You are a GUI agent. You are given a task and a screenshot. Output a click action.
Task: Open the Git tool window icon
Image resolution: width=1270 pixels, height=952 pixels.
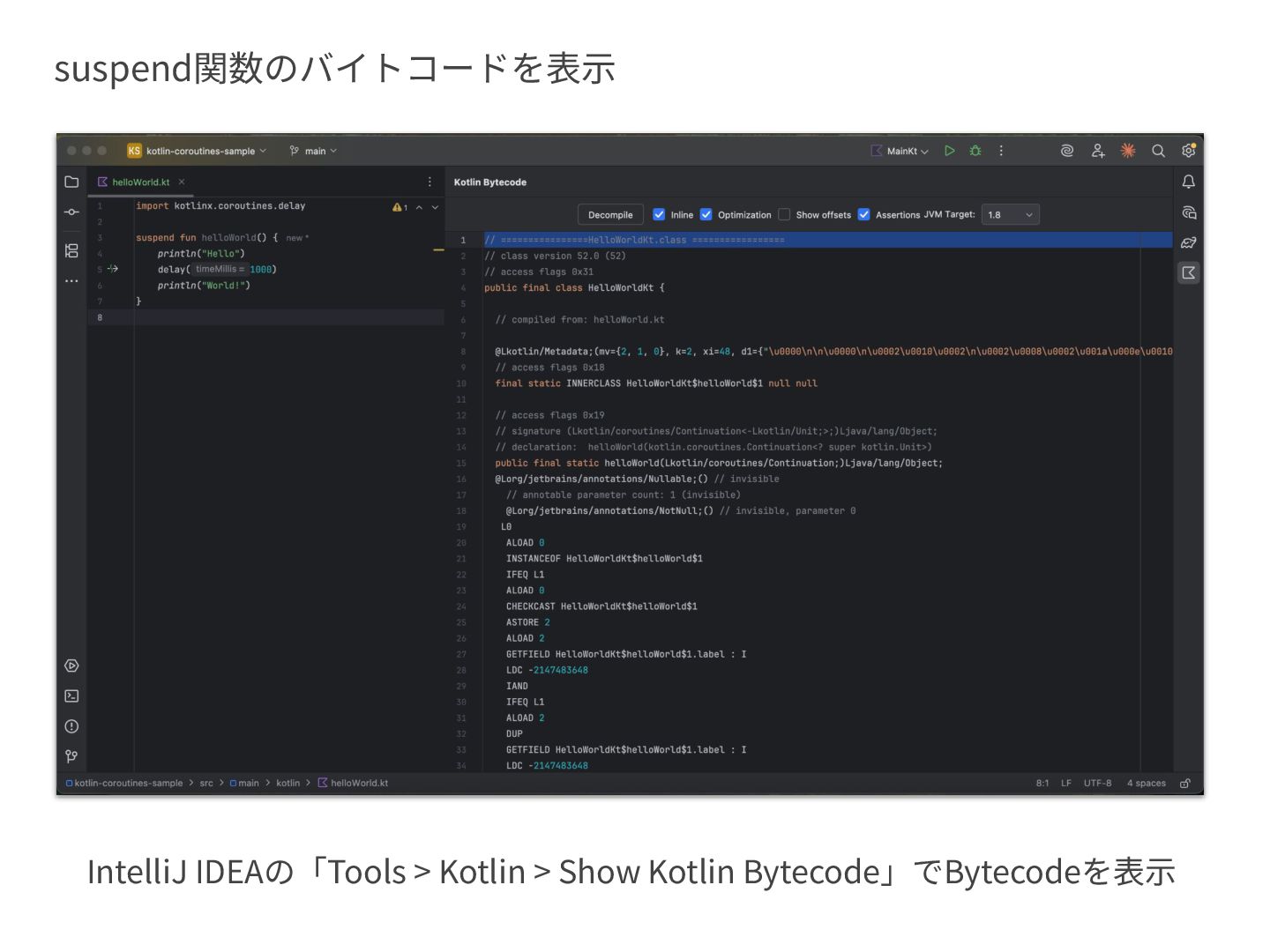coord(71,756)
